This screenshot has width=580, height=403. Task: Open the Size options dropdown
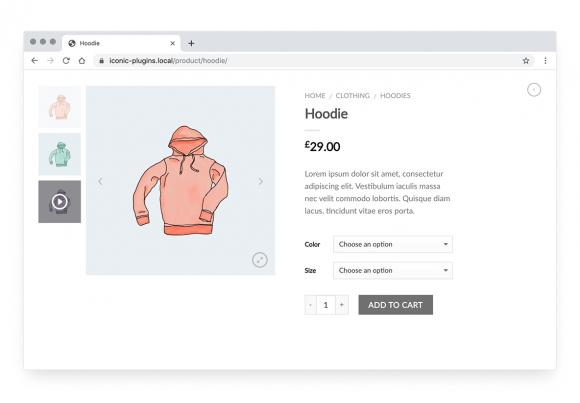click(x=393, y=271)
